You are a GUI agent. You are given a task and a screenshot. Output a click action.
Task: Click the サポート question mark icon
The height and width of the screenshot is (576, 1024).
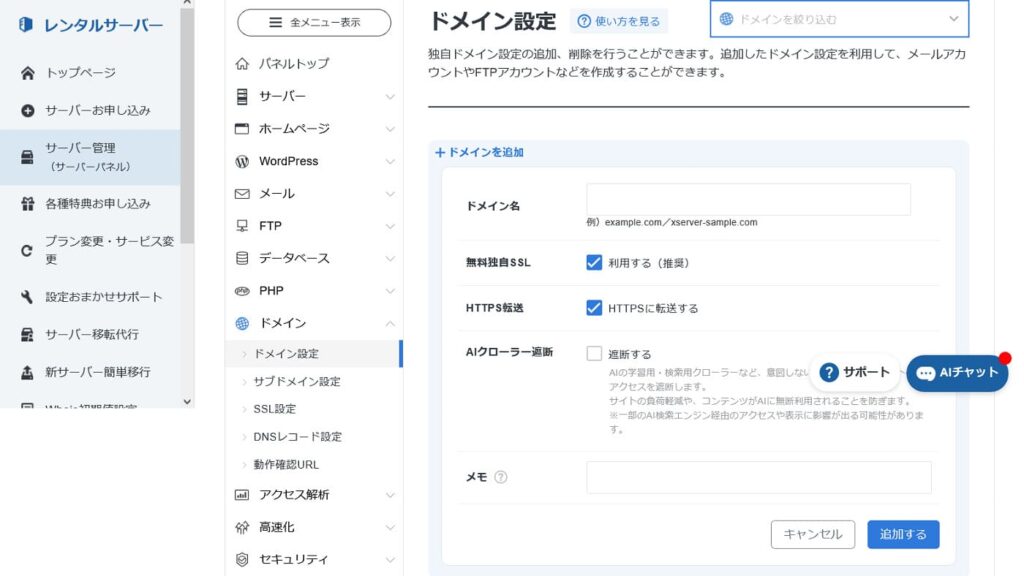pyautogui.click(x=829, y=372)
